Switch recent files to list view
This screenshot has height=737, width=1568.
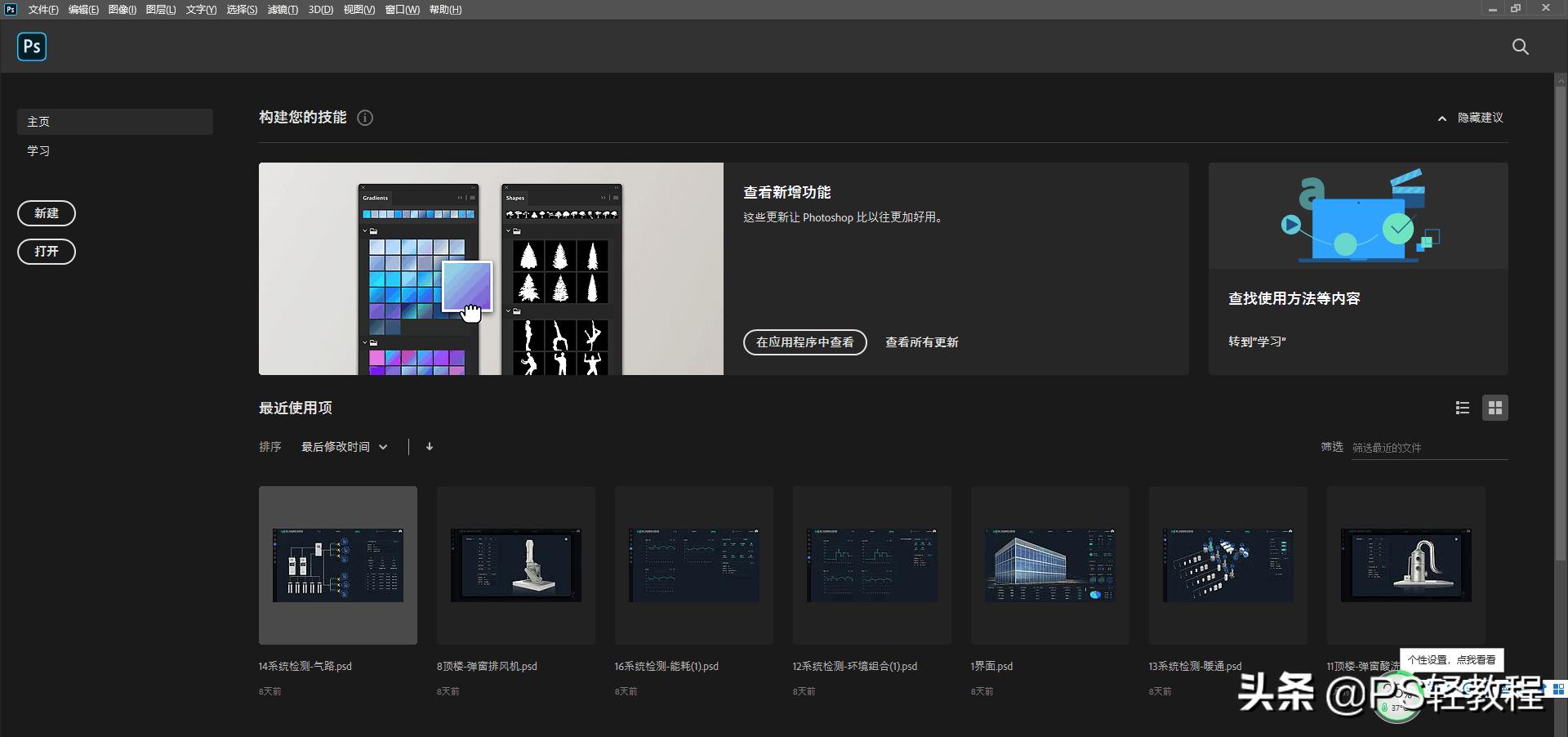point(1462,408)
